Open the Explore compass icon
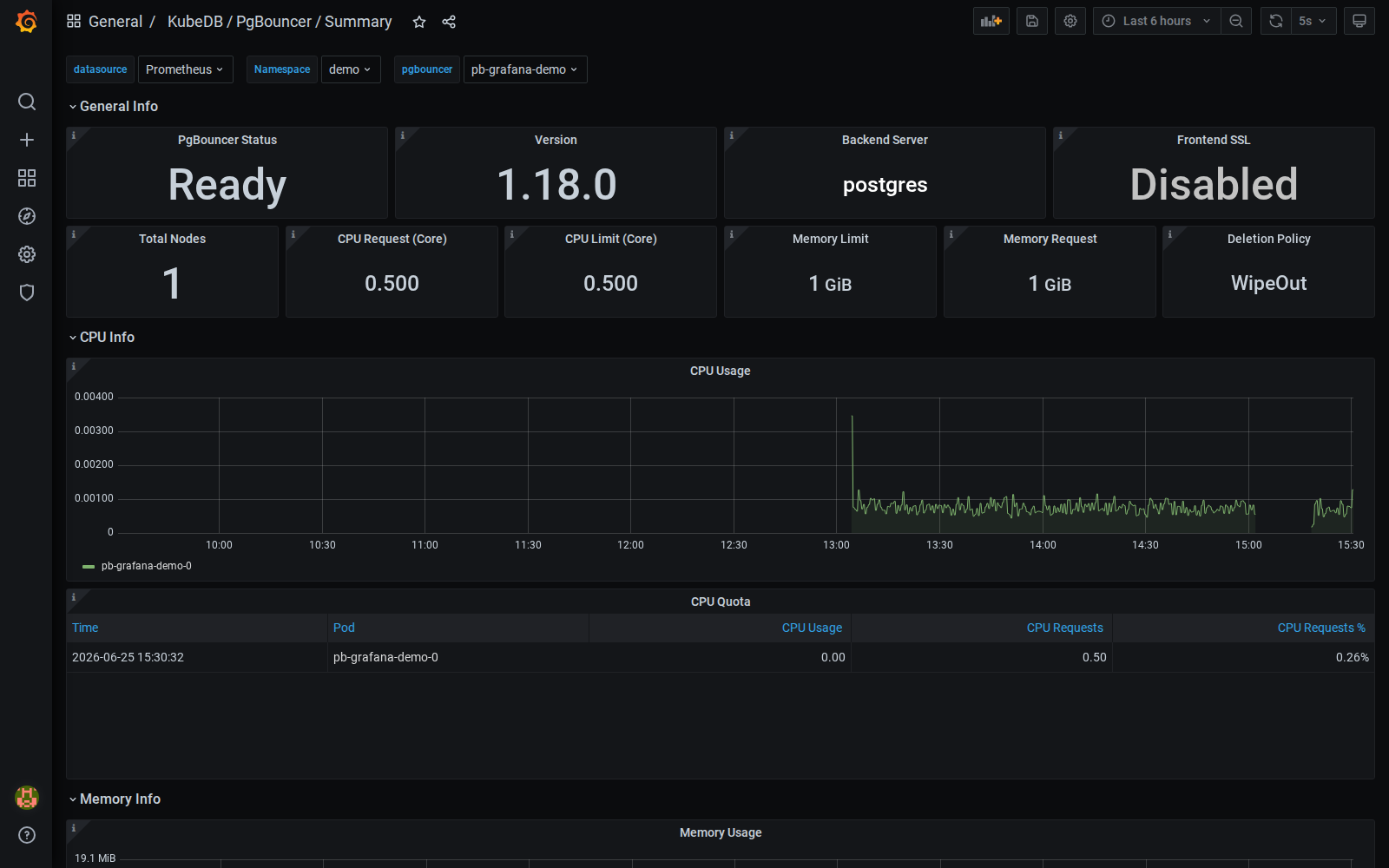 tap(27, 216)
